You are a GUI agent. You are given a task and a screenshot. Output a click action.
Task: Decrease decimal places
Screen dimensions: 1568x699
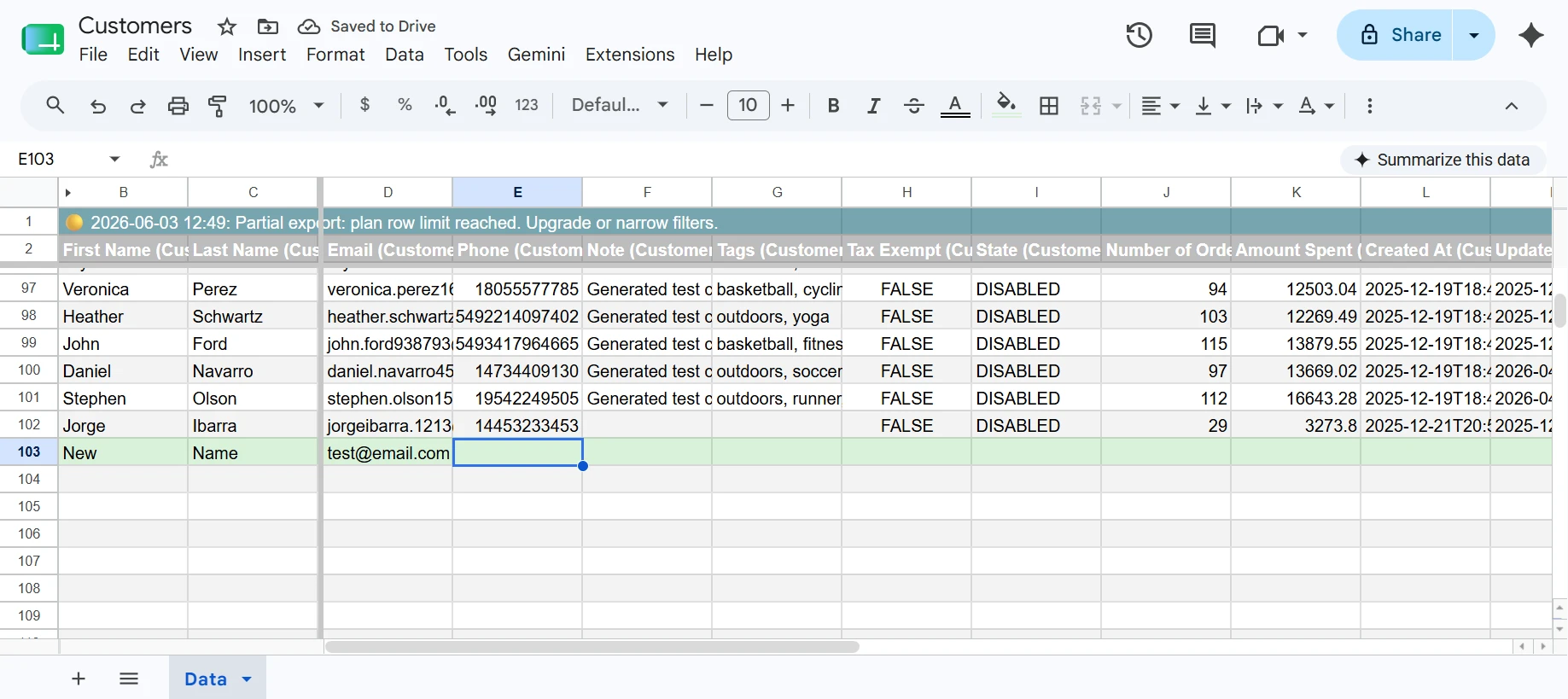pyautogui.click(x=445, y=105)
